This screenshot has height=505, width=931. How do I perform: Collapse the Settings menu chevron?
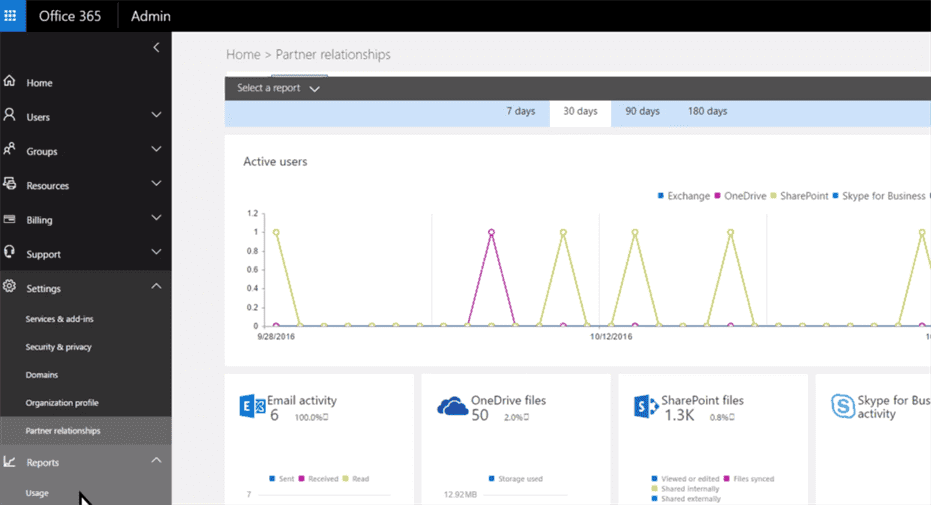156,286
